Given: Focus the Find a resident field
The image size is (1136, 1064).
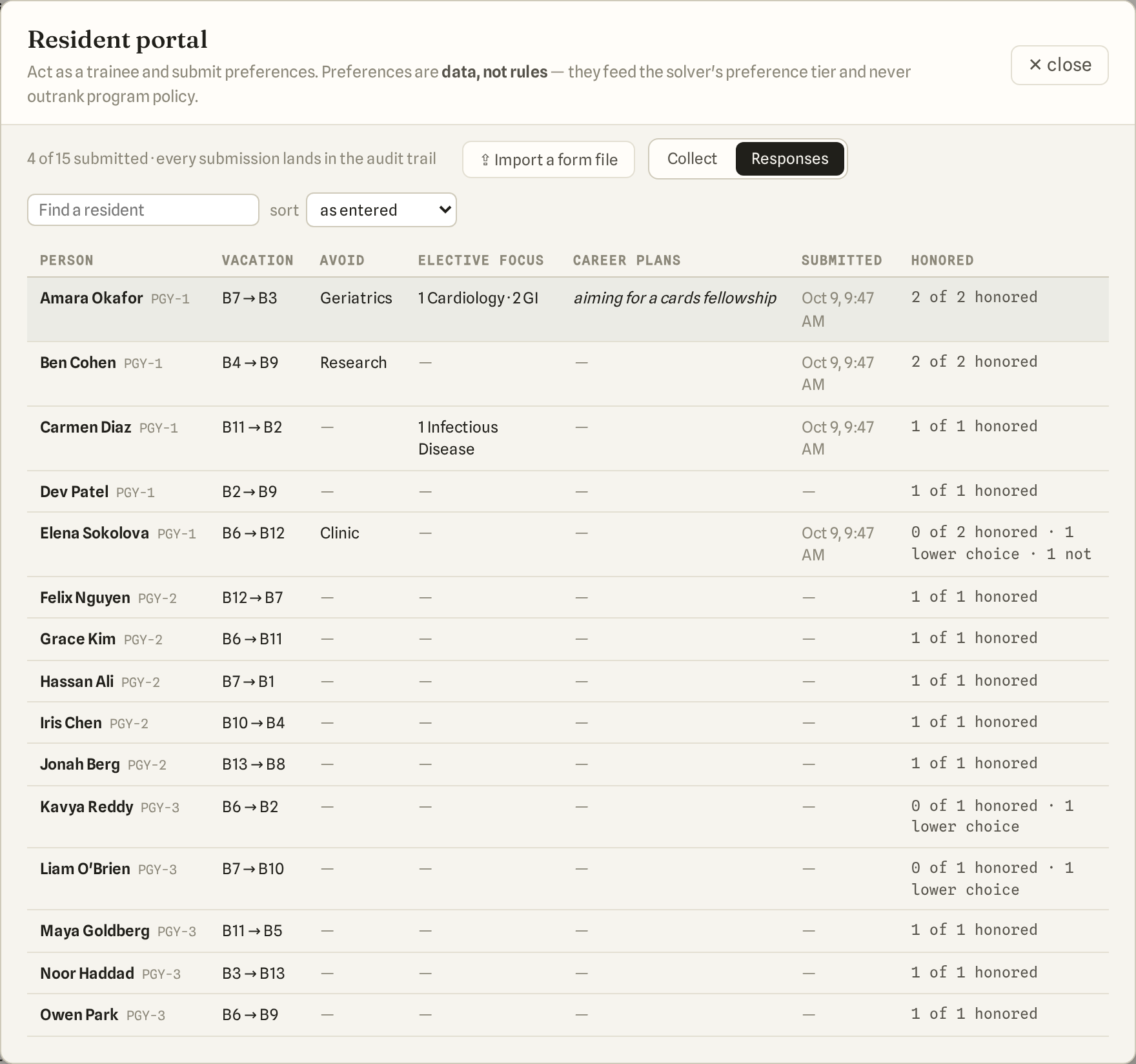Looking at the screenshot, I should 143,210.
